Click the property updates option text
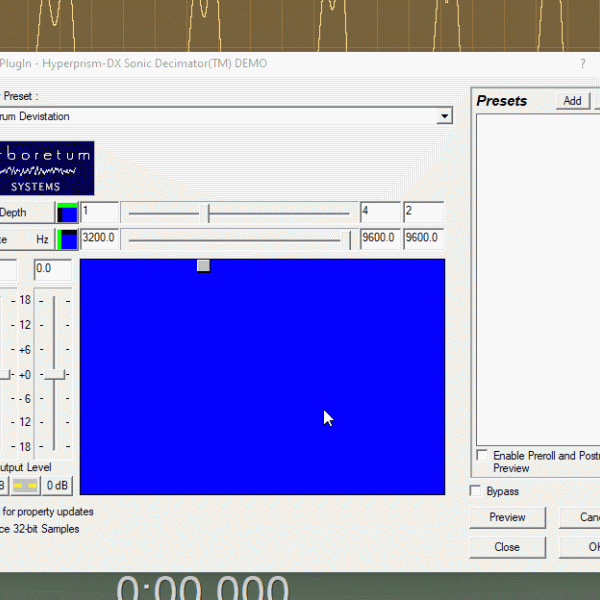This screenshot has height=600, width=600. (x=48, y=512)
